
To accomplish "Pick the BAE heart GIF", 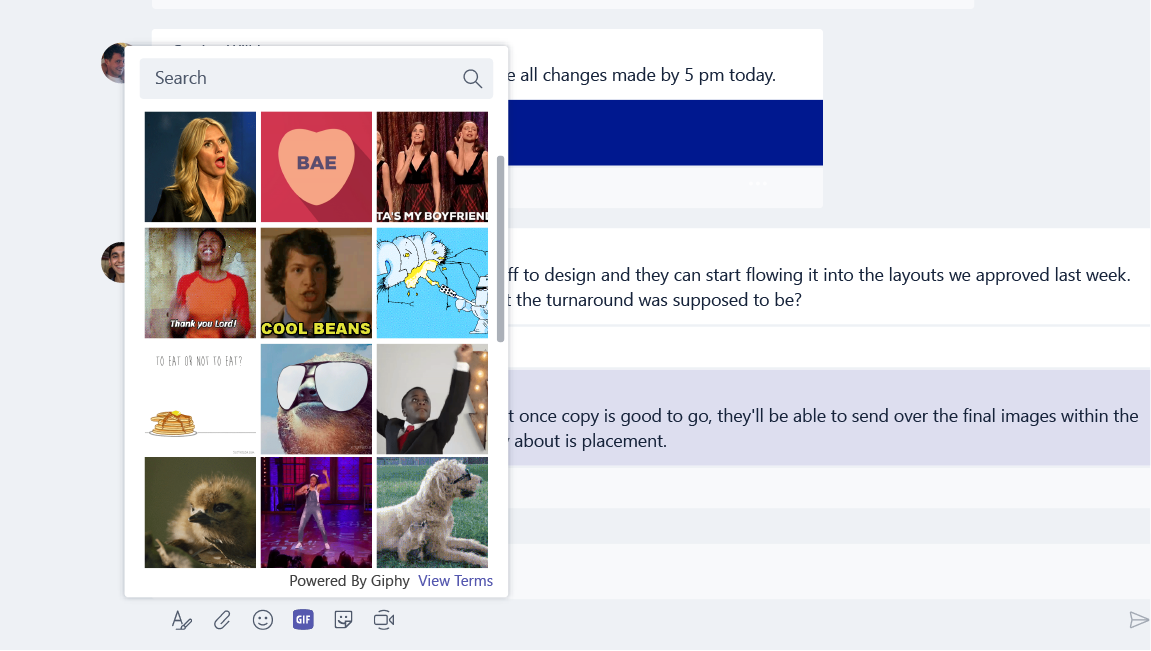I will click(x=316, y=166).
